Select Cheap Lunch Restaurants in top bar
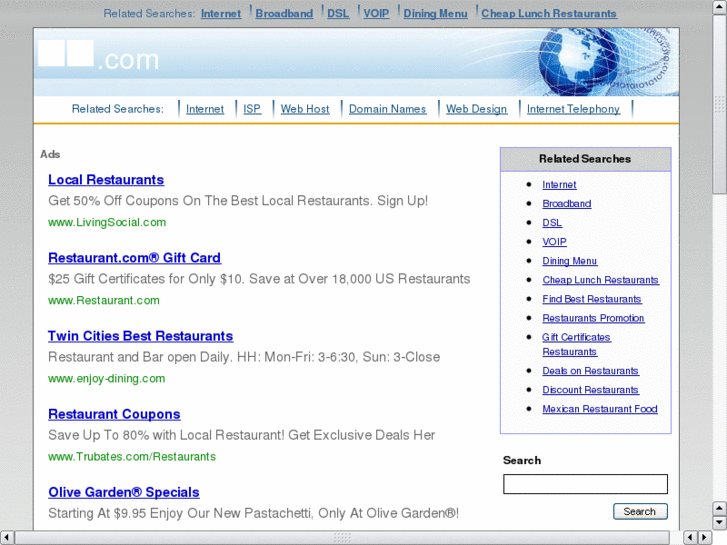Screen dimensions: 727x545 (x=549, y=13)
